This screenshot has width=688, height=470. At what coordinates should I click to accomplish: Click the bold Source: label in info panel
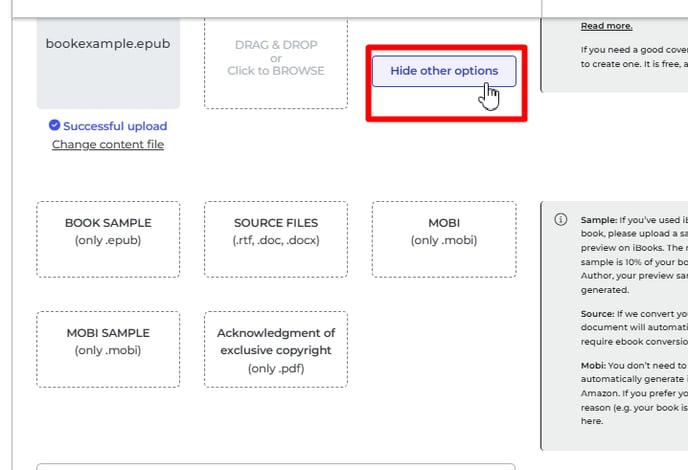(x=598, y=314)
